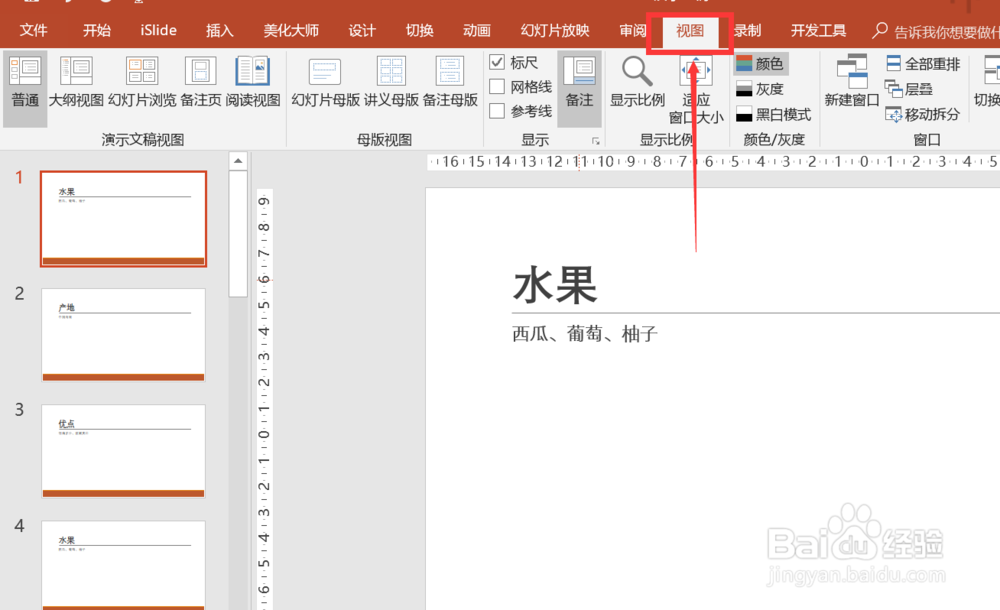Open the Developer (开发工具) tab
The width and height of the screenshot is (1000, 610).
818,30
